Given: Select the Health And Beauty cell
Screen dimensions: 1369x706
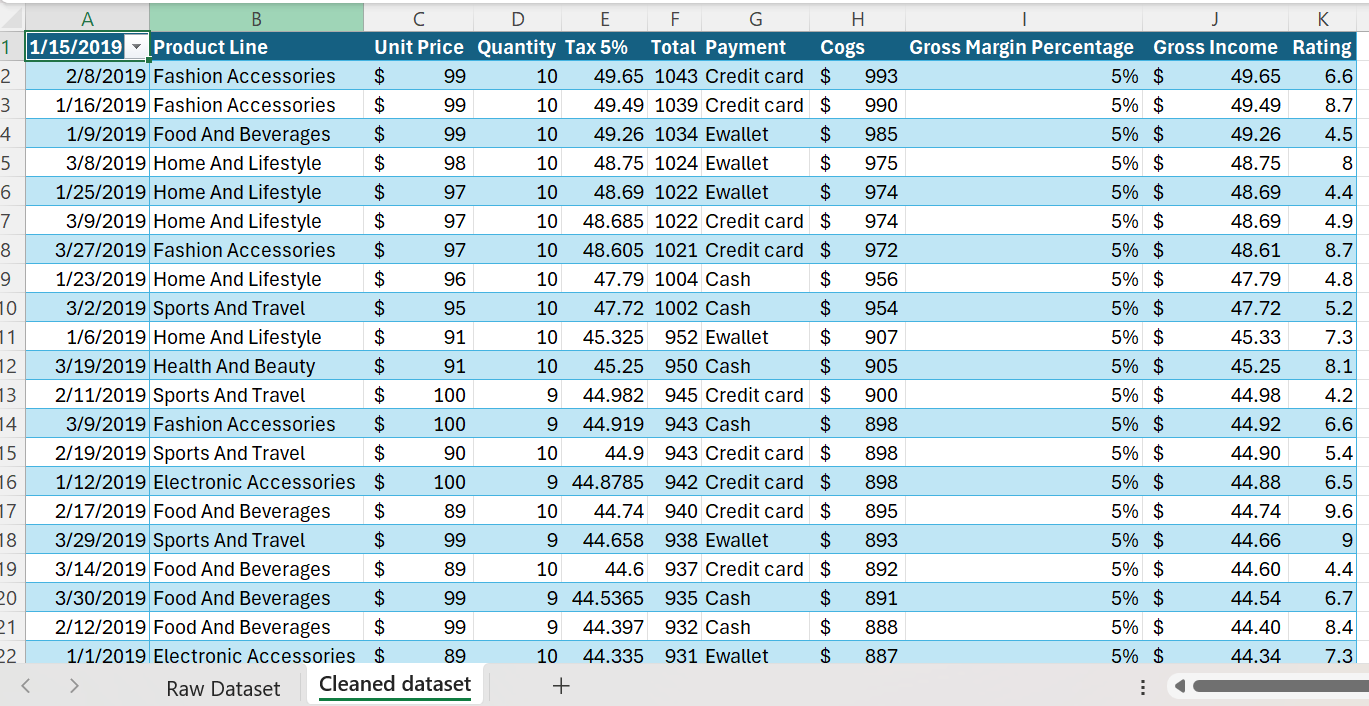Looking at the screenshot, I should [x=256, y=366].
